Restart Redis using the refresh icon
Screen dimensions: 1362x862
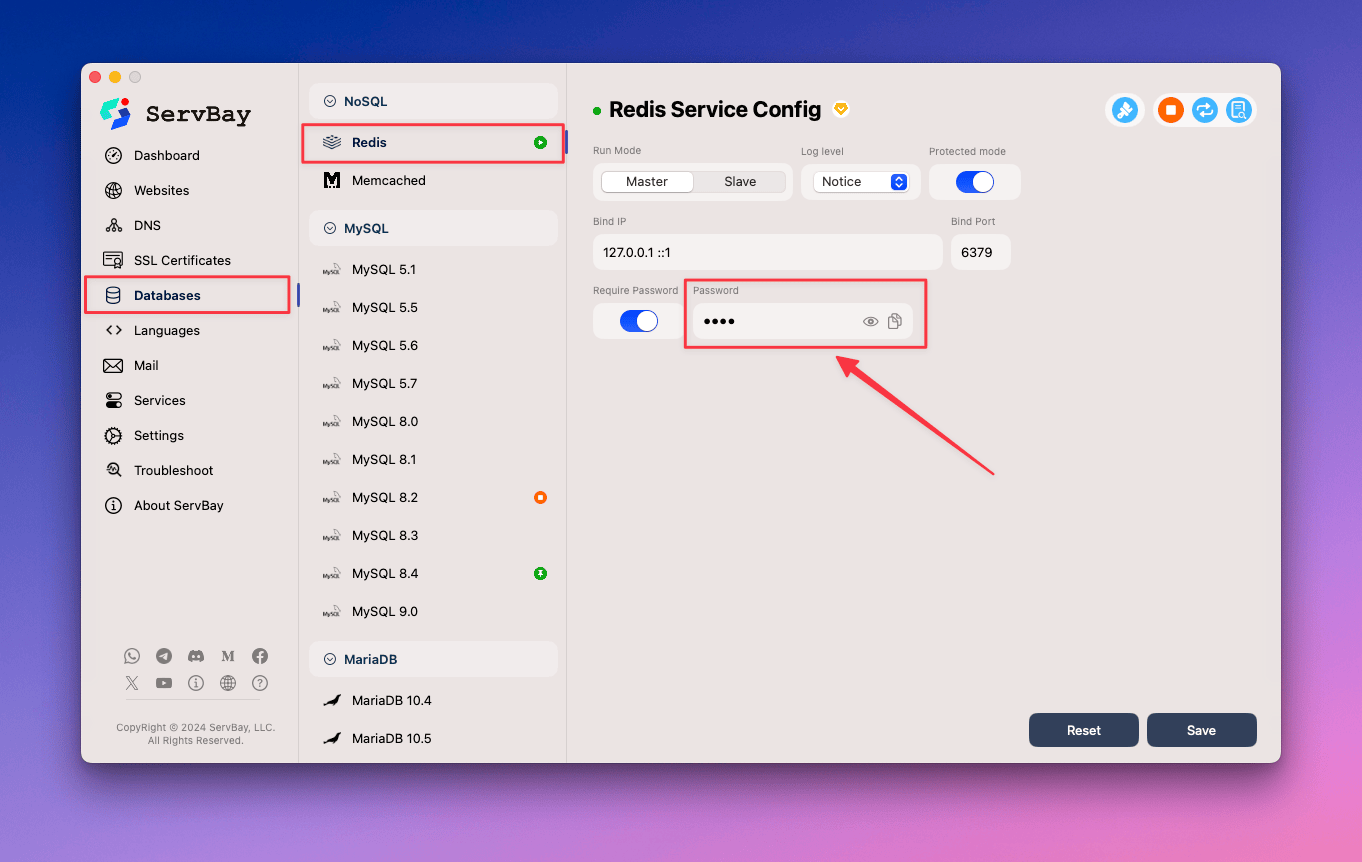[x=1204, y=110]
